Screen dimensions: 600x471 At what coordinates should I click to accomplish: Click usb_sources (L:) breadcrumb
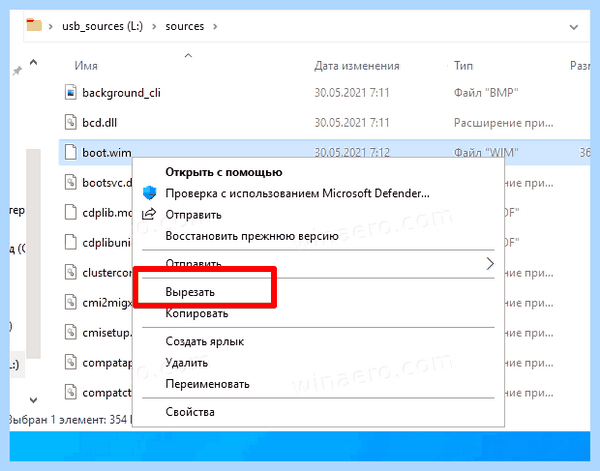(x=102, y=26)
